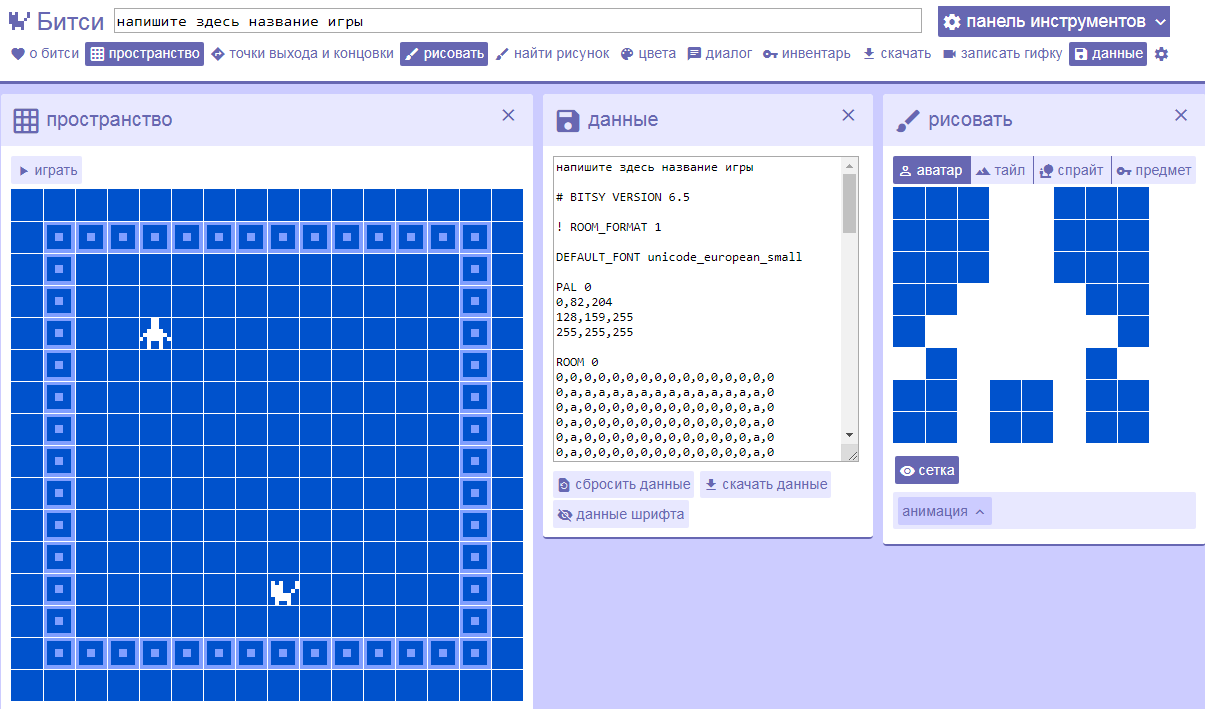Screen dimensions: 1205x709
Task: Open точки выхода и концовки tool
Action: (x=302, y=54)
